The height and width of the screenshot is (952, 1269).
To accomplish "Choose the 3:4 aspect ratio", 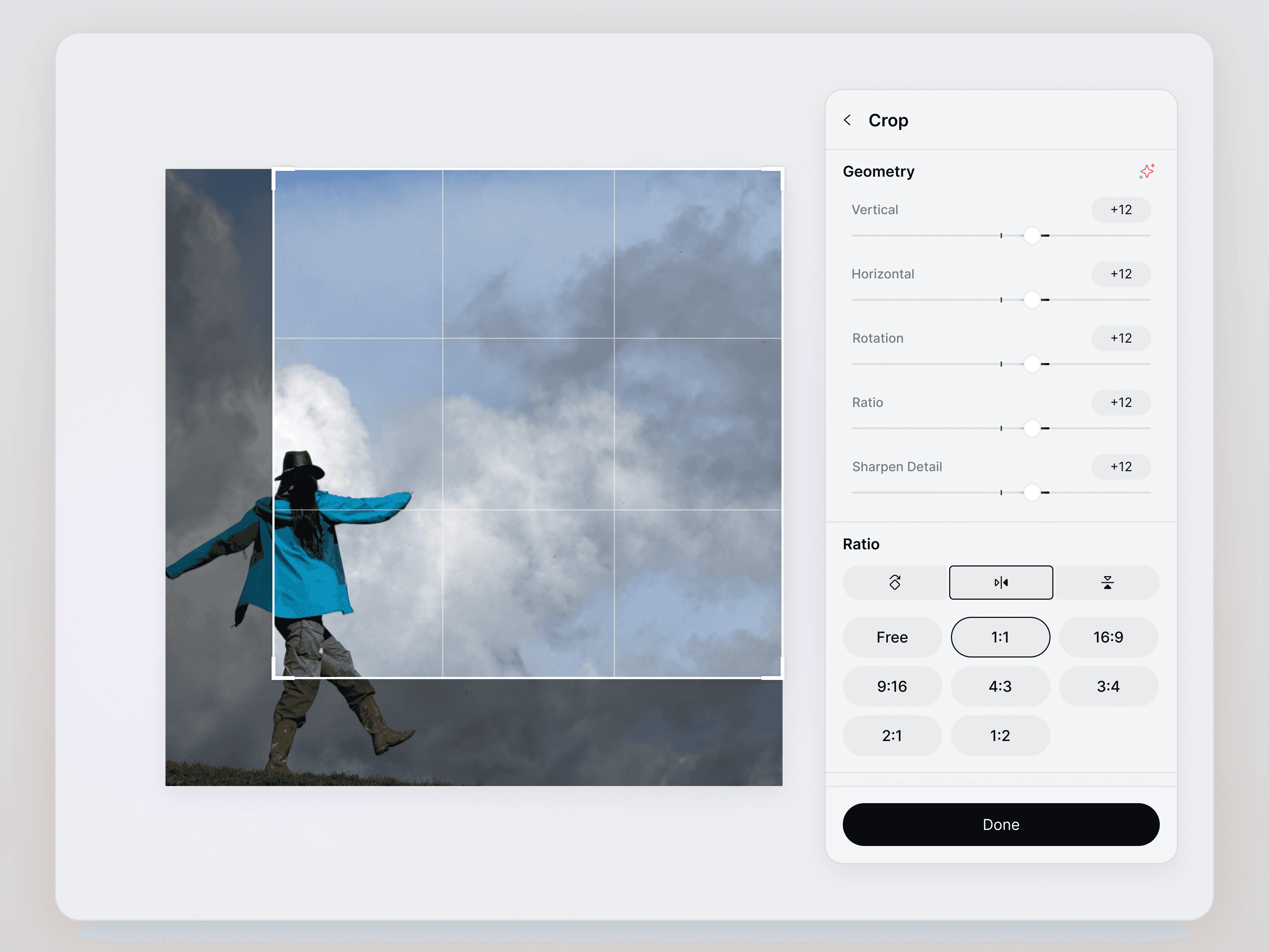I will pos(1108,686).
